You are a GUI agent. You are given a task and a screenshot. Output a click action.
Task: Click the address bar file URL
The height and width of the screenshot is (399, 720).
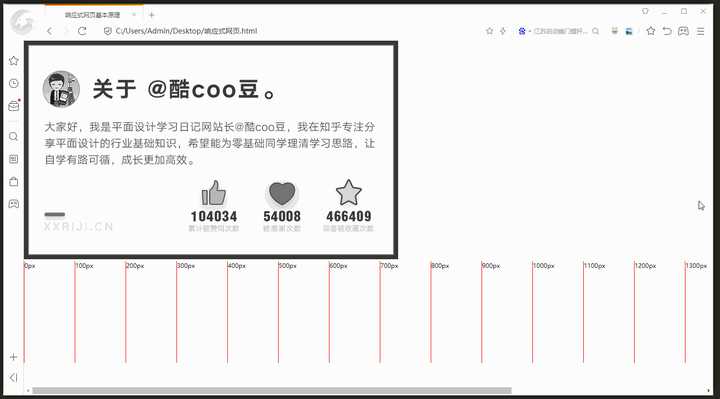(186, 31)
